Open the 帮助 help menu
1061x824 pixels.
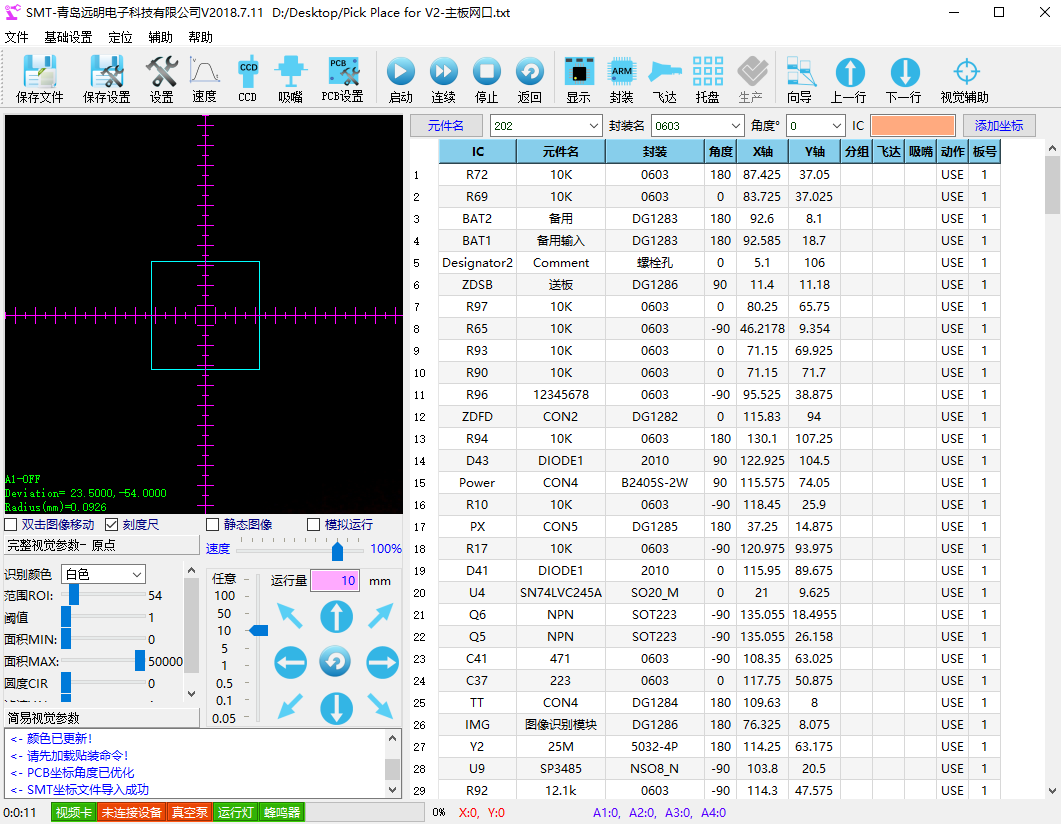(200, 37)
